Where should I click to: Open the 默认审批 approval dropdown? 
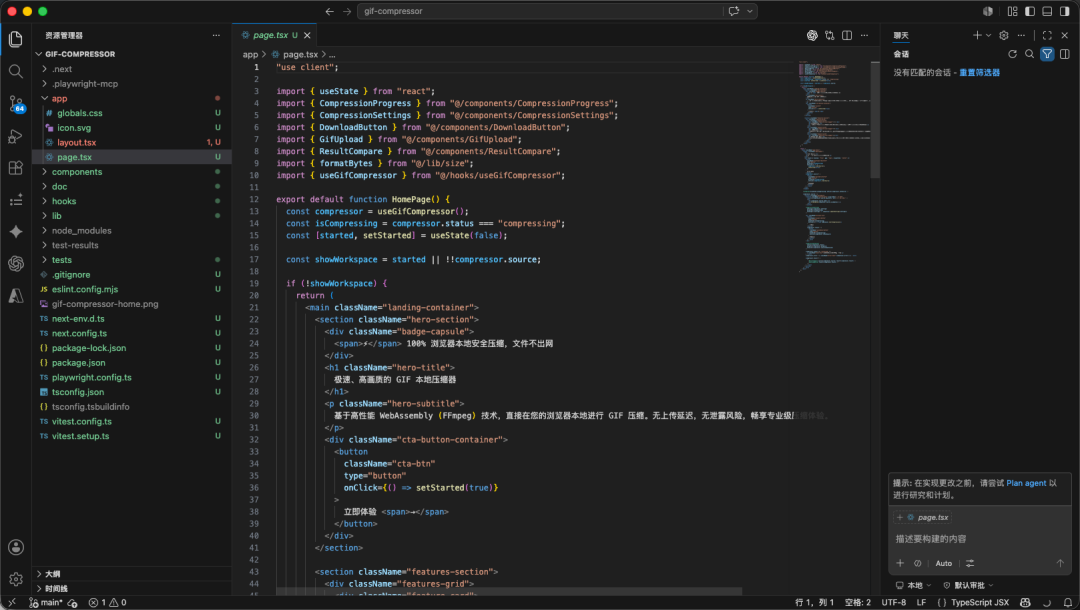click(x=968, y=585)
